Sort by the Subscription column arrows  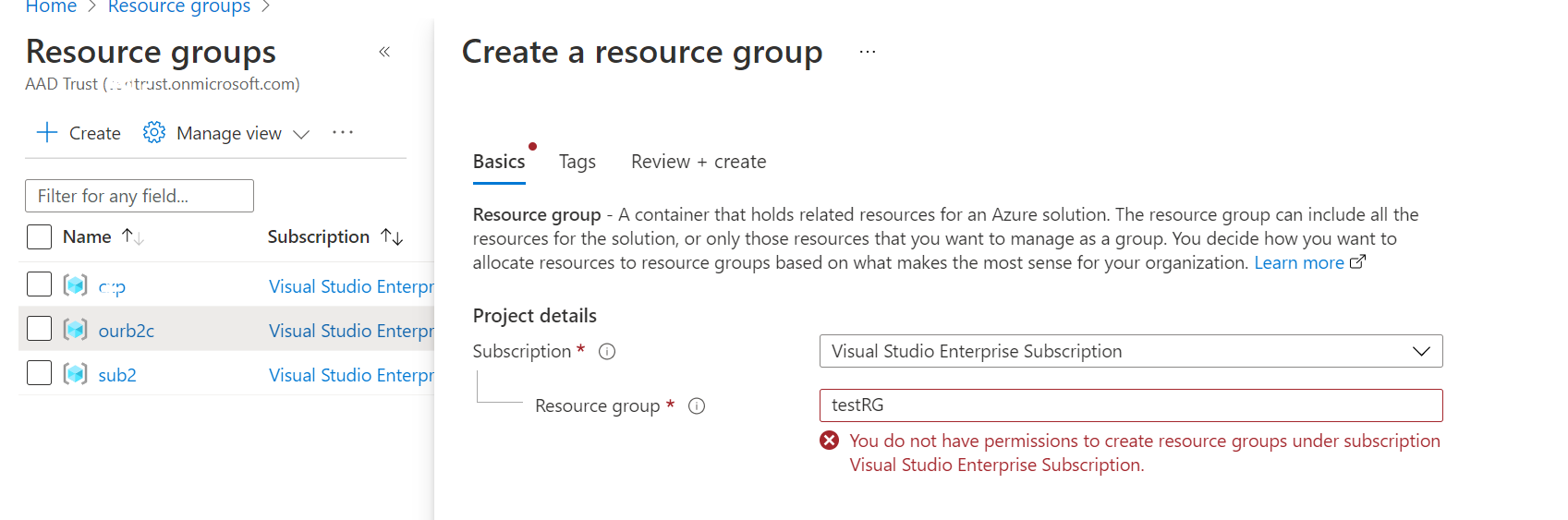392,236
